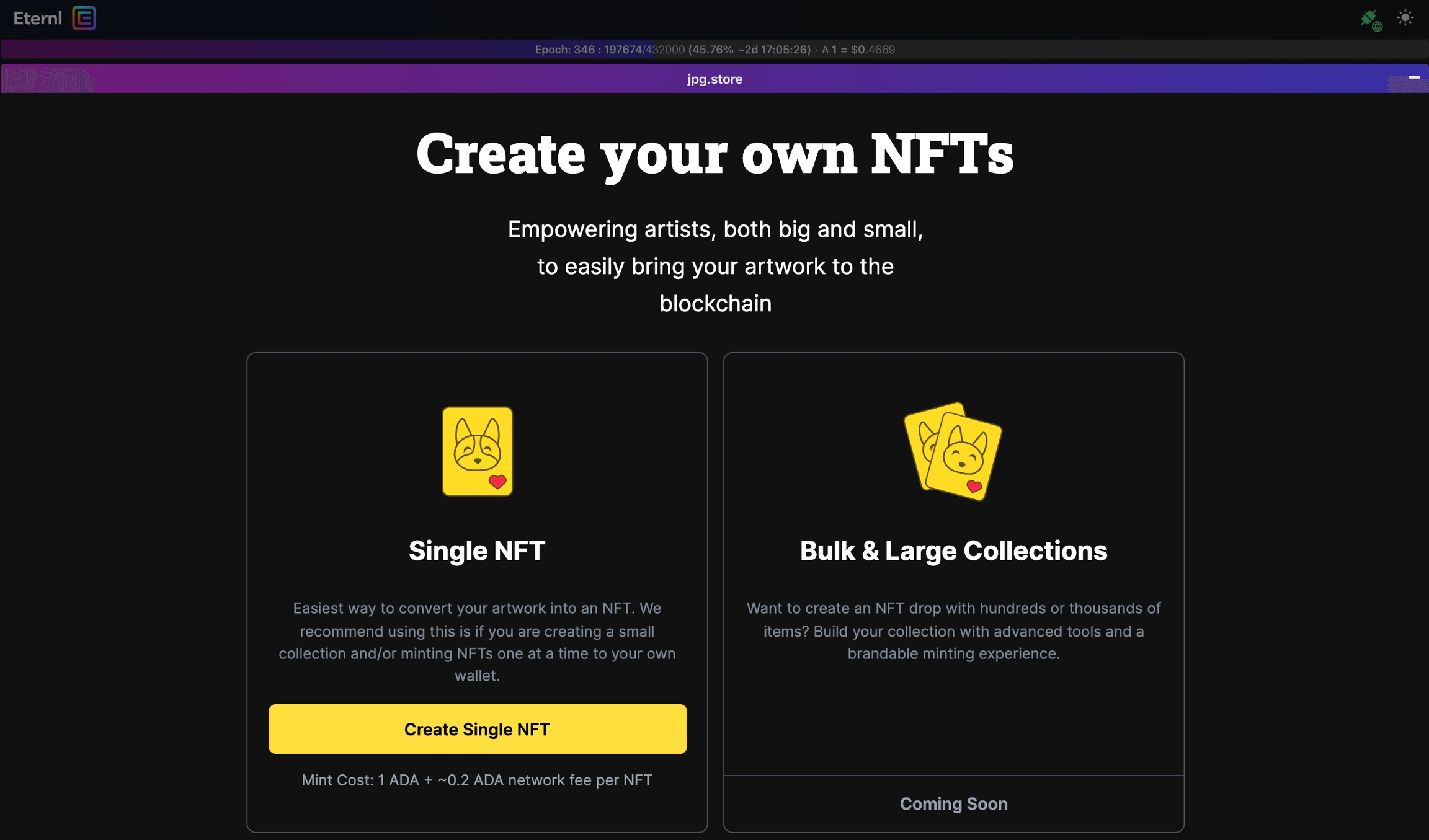This screenshot has height=840, width=1429.
Task: Click the Eternl wordmark text
Action: (38, 19)
